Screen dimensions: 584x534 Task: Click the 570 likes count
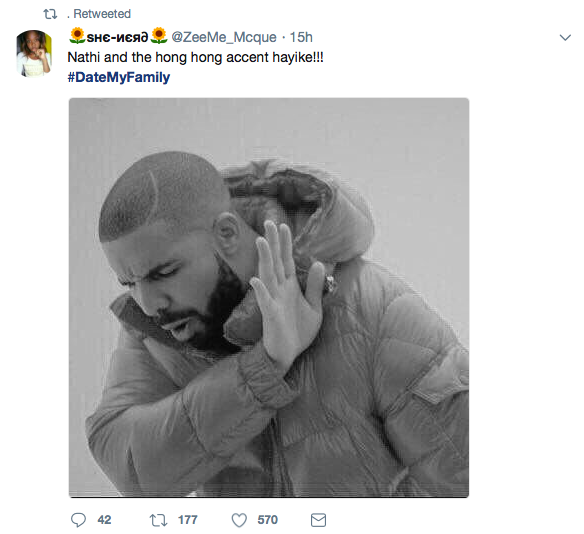(267, 520)
